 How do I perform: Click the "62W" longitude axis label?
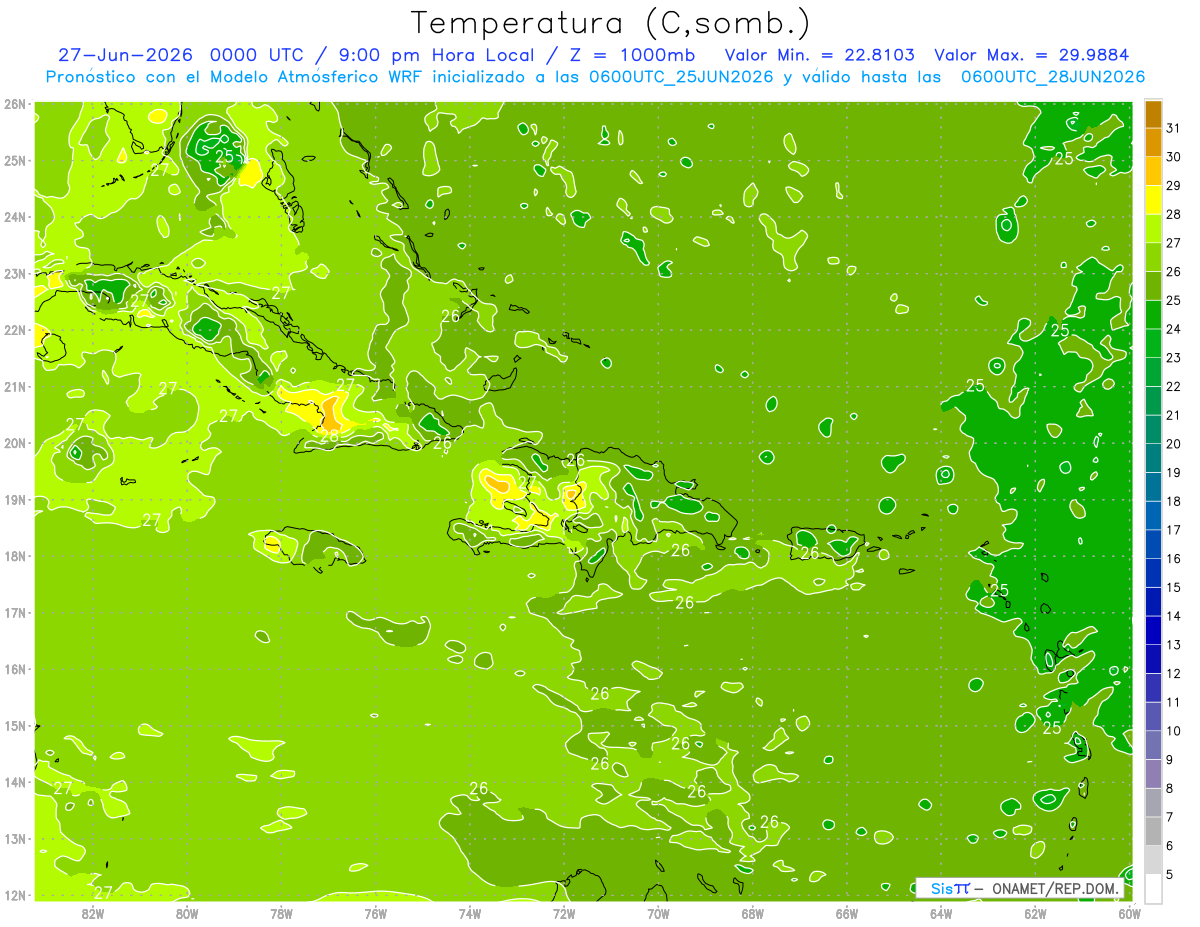pos(1035,913)
